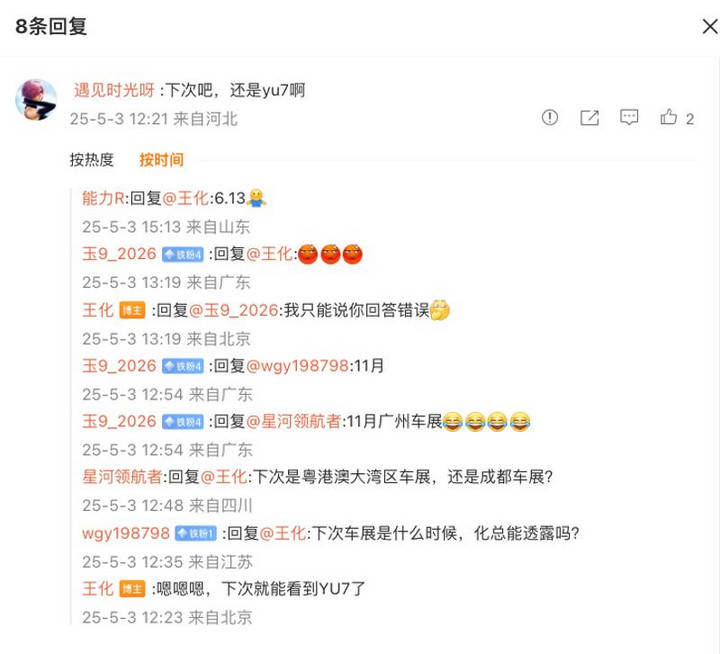Select the 按时间 sort tab
720x654 pixels.
161,159
